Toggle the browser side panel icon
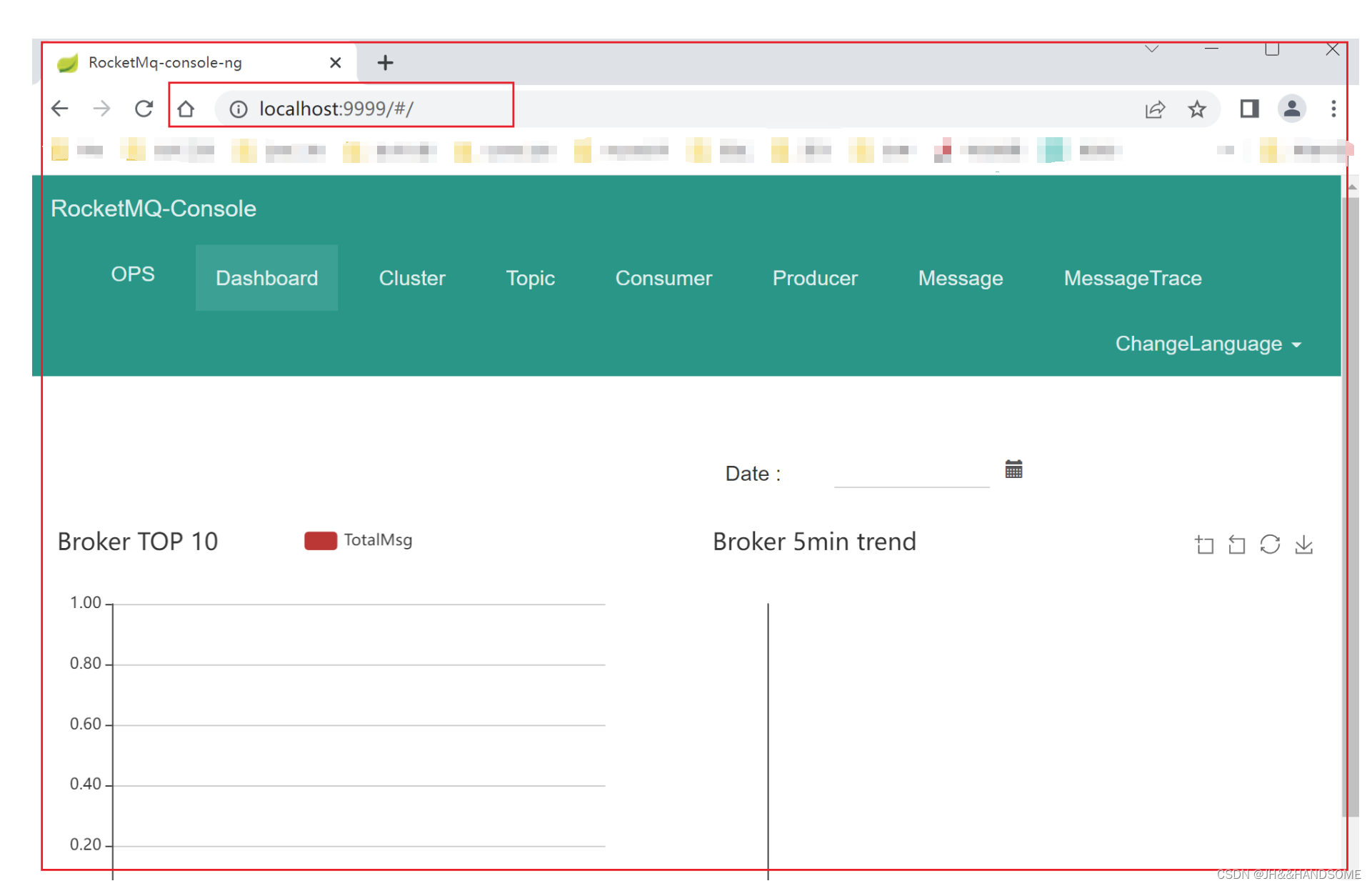 click(1249, 109)
